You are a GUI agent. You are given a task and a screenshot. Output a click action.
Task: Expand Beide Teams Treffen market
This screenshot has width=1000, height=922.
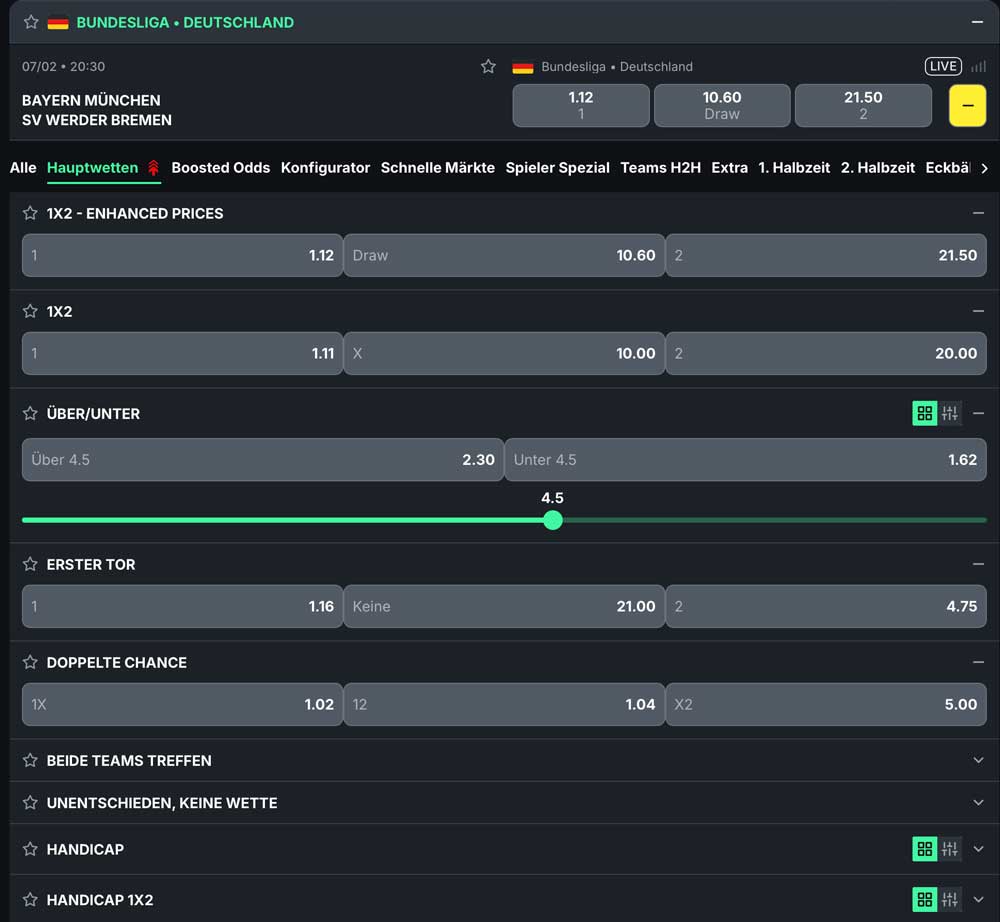978,761
